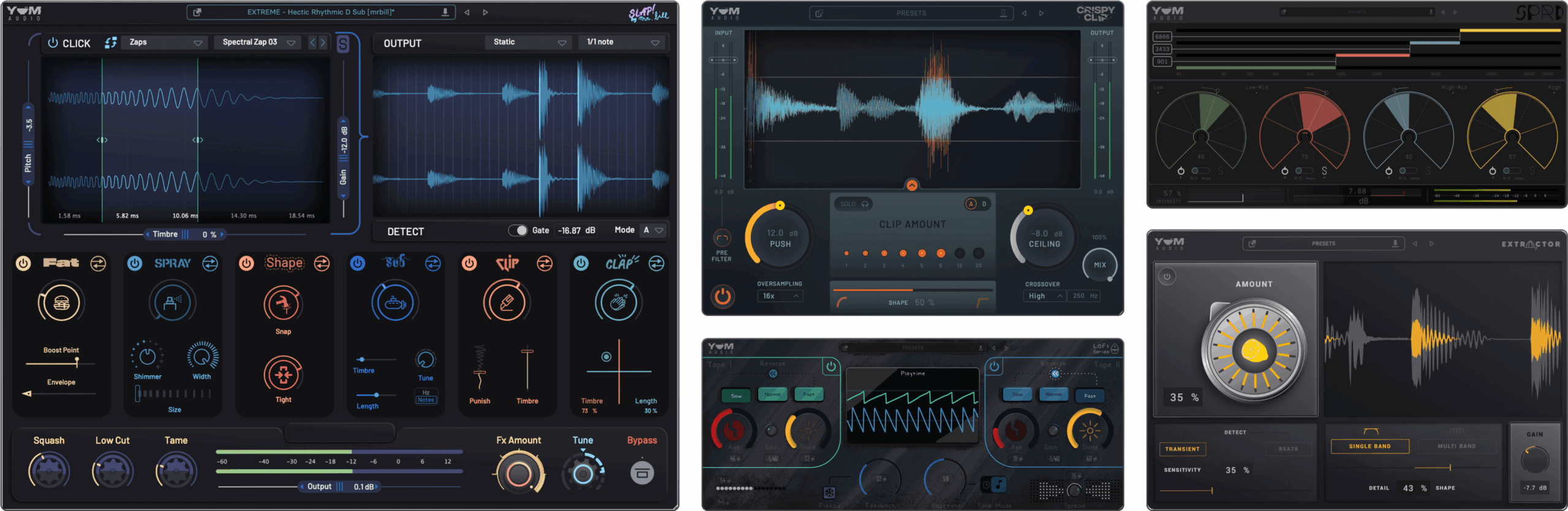This screenshot has width=1568, height=511.
Task: Go to next click sample arrow
Action: [323, 42]
